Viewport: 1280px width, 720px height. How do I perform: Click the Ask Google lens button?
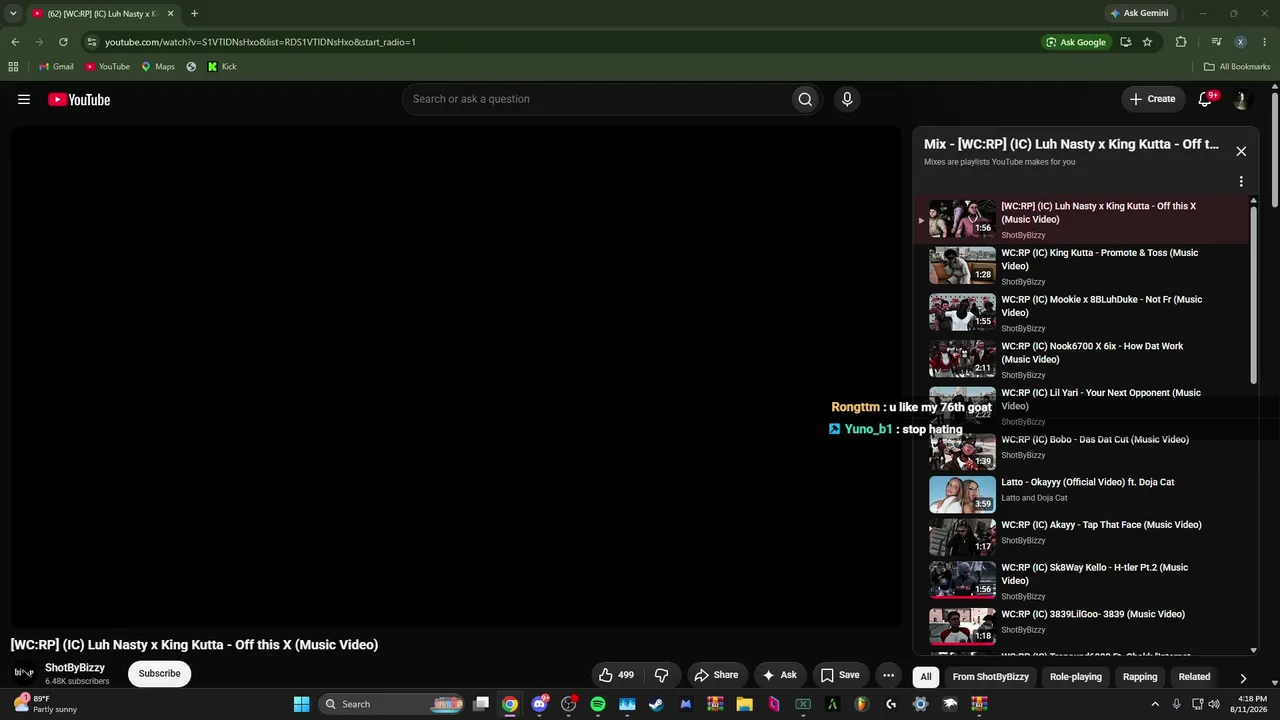pos(1076,42)
